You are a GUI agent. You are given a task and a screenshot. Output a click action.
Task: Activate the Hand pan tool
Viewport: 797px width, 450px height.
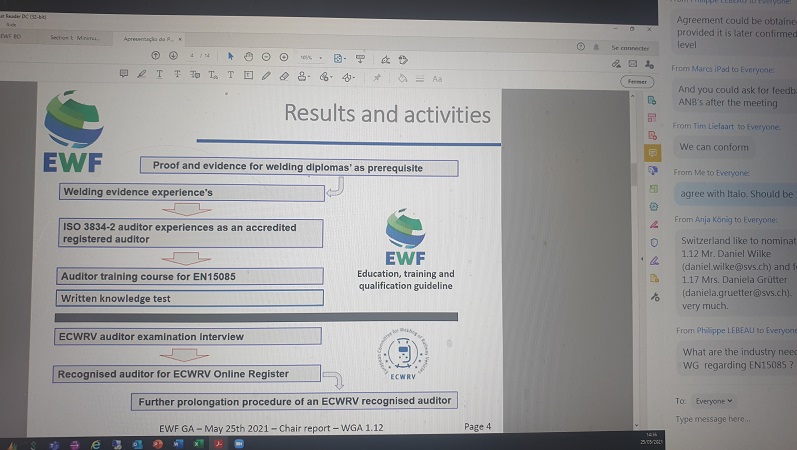pos(248,56)
